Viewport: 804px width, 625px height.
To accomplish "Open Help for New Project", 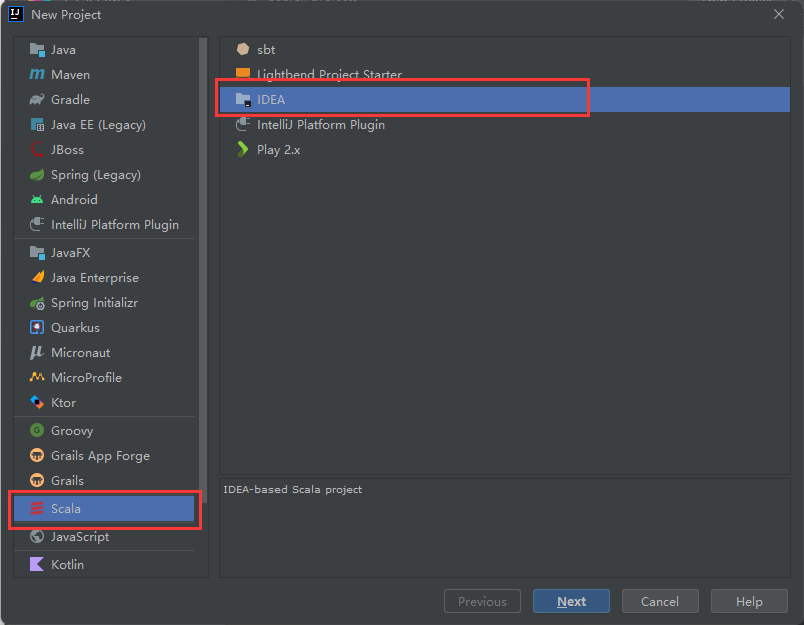I will pos(749,601).
